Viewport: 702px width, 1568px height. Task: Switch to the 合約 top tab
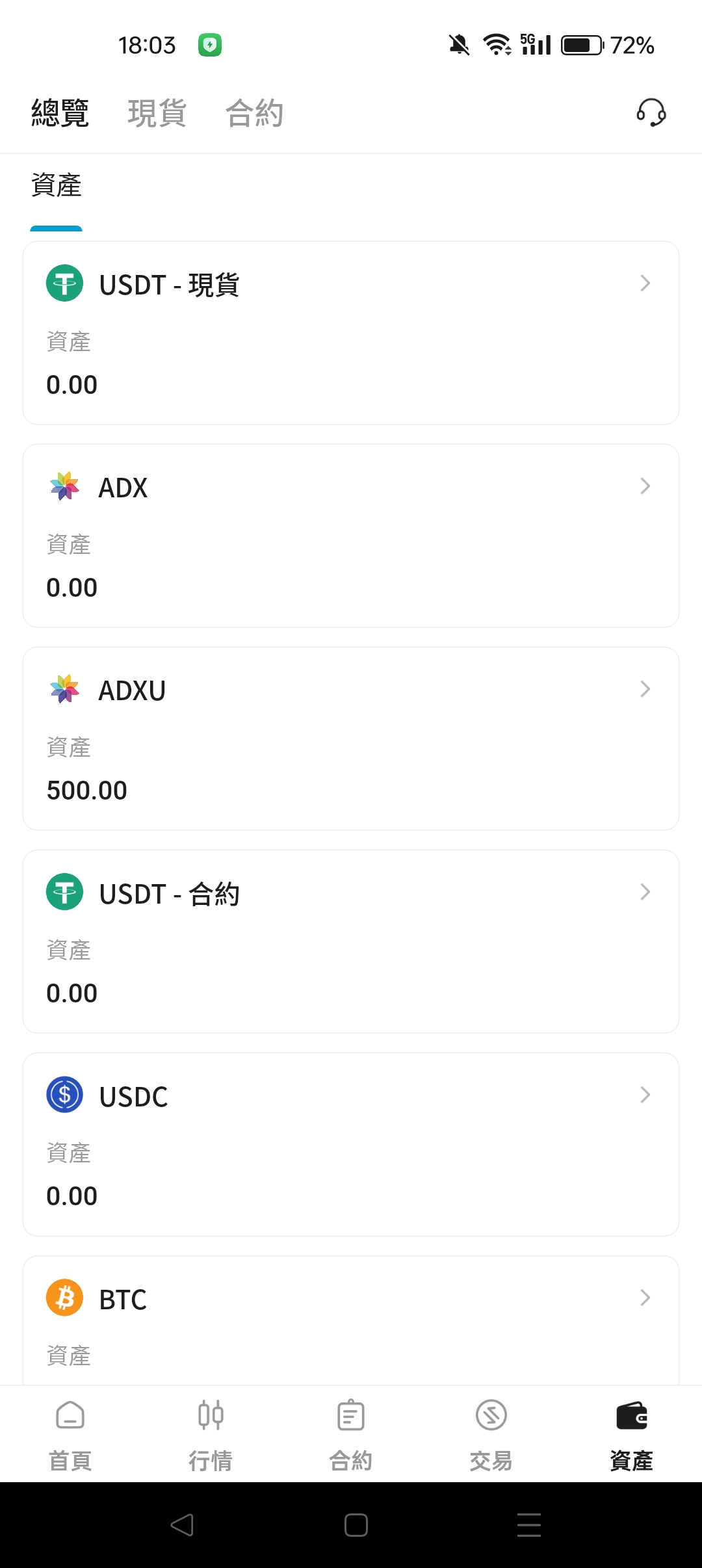(x=254, y=113)
